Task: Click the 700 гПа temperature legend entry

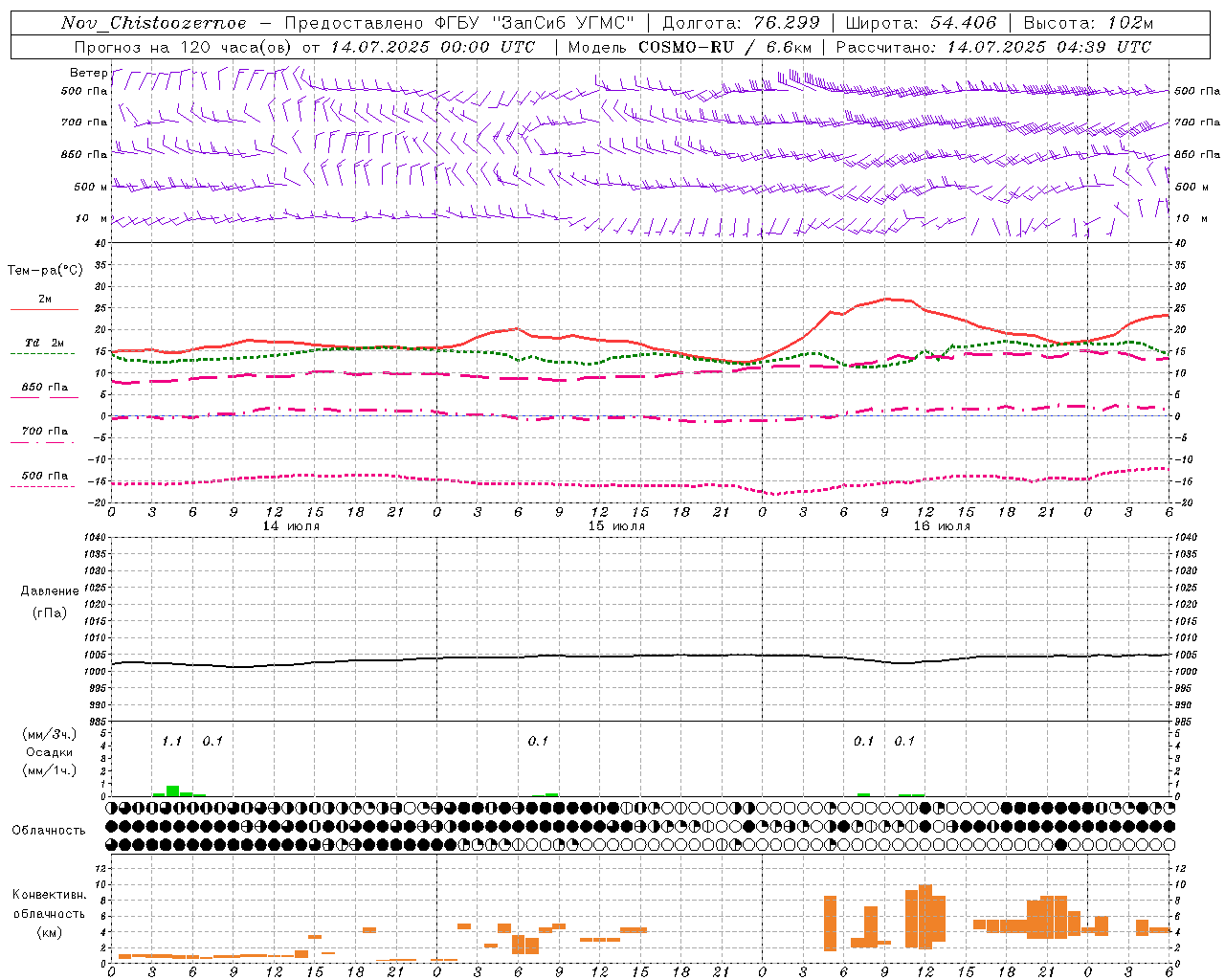Action: [45, 432]
